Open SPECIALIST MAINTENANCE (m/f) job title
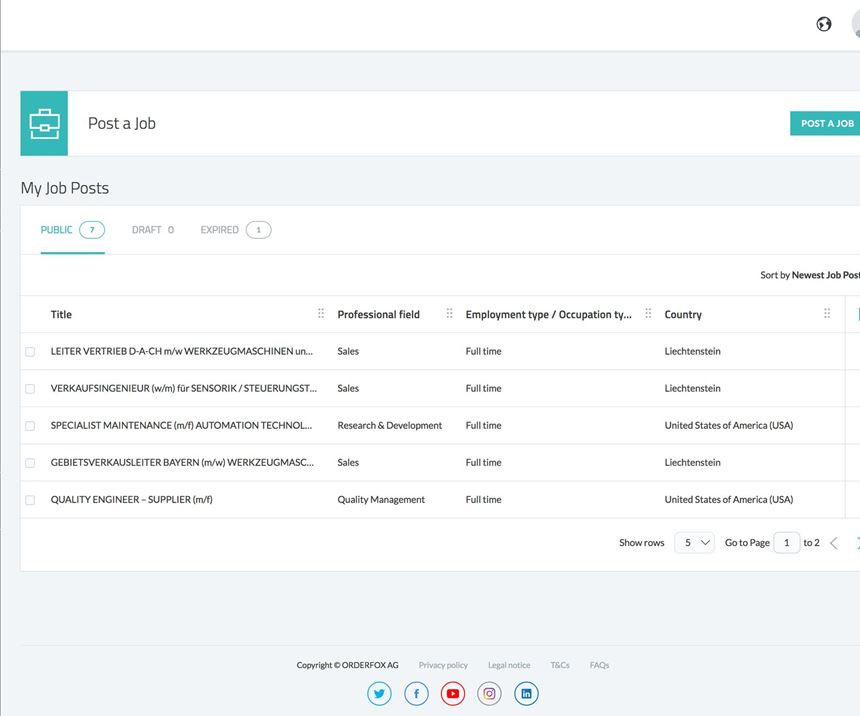Image resolution: width=860 pixels, height=716 pixels. click(x=181, y=425)
